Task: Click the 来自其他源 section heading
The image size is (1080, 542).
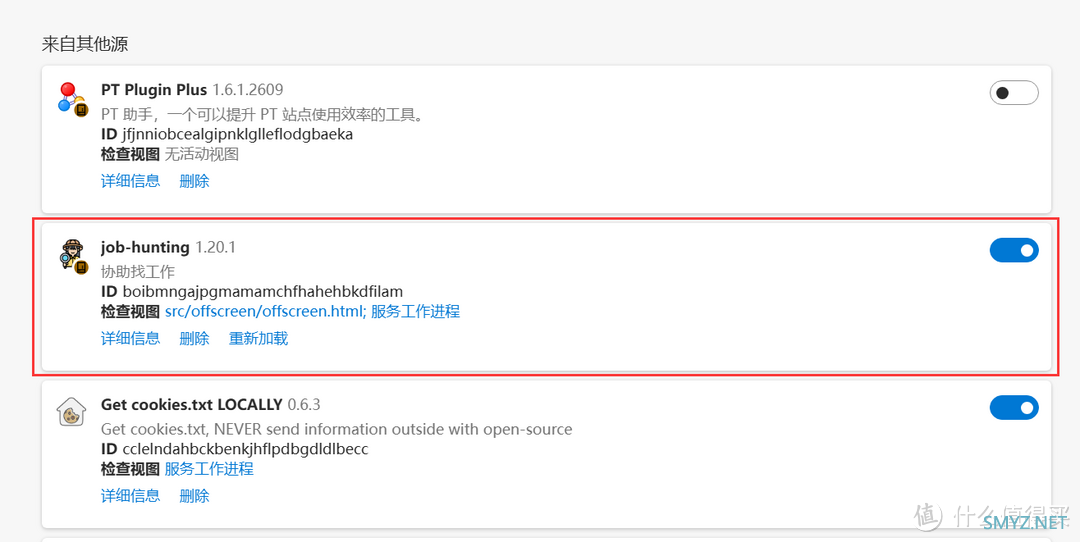Action: coord(85,44)
